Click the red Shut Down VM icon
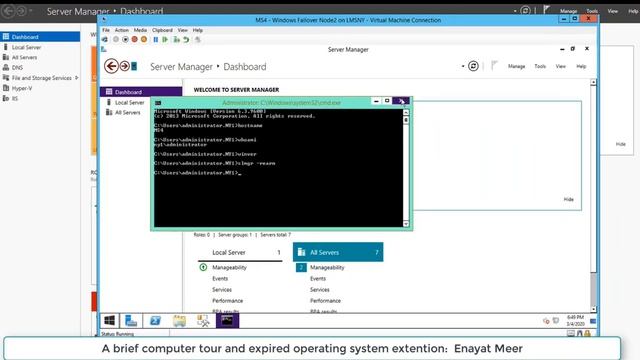This screenshot has width=640, height=360. 134,40
